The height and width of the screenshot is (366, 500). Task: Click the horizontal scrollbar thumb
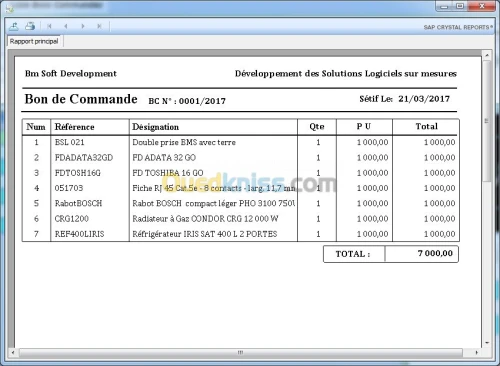pos(240,352)
